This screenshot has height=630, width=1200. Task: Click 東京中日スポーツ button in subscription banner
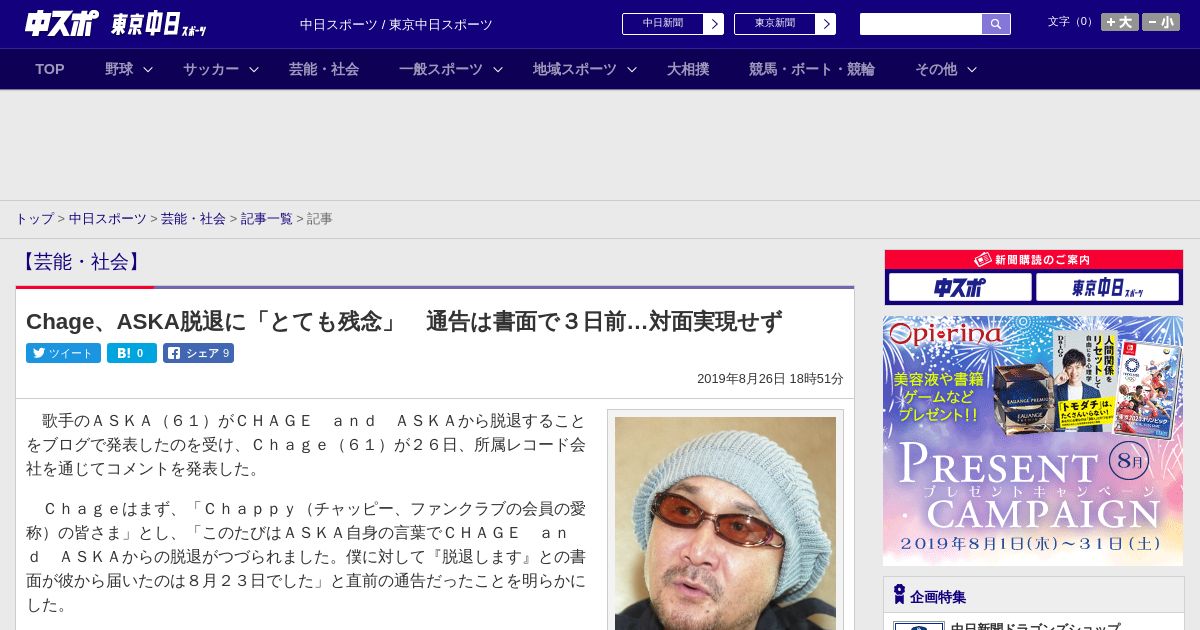tap(1108, 288)
